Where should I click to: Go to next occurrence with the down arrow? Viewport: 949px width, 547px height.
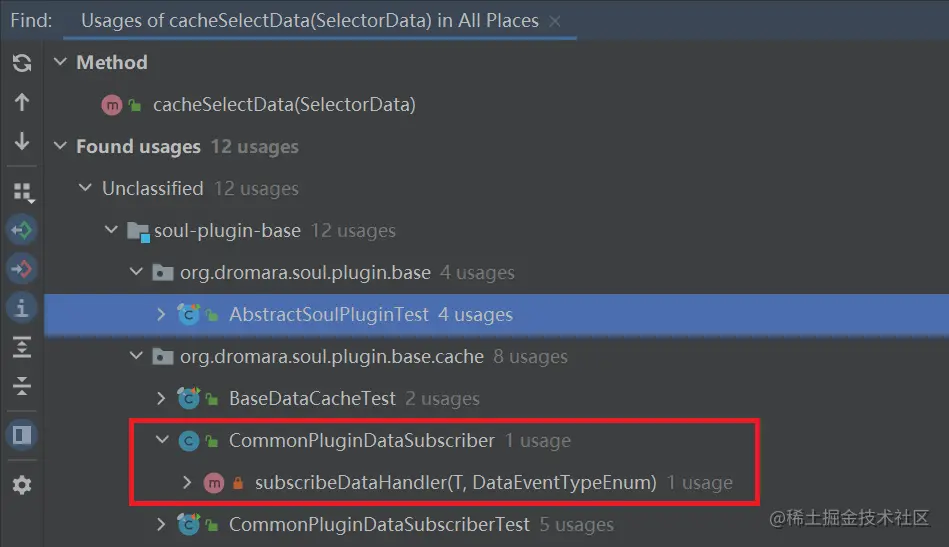(21, 142)
